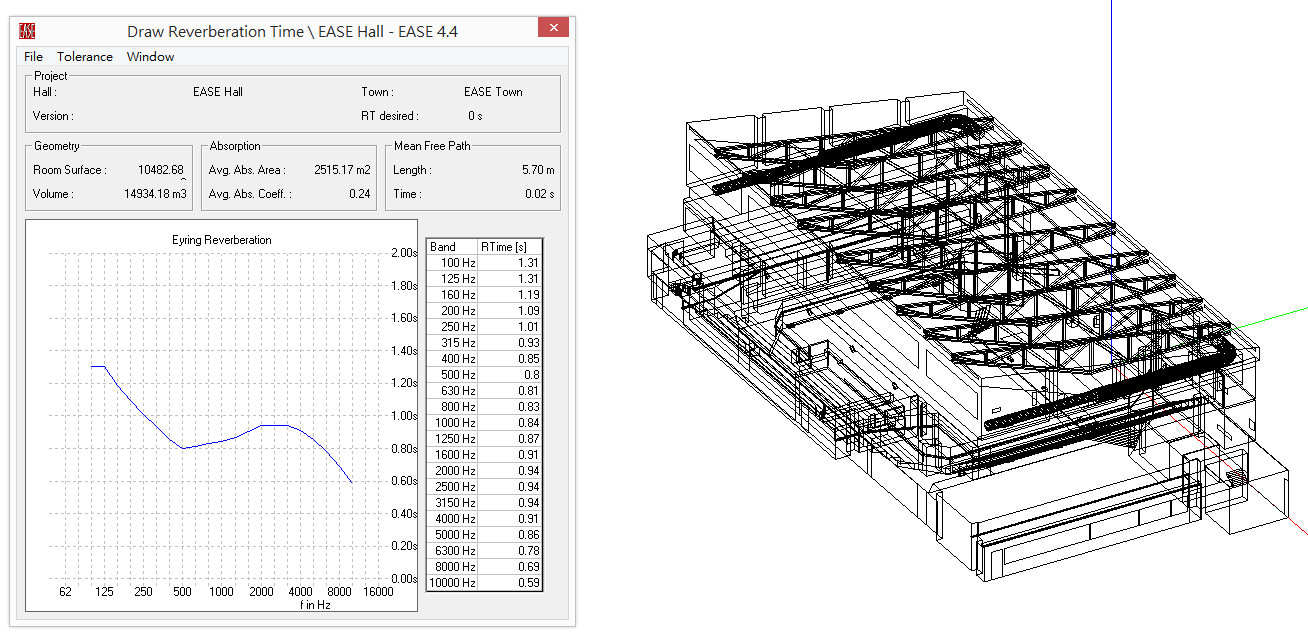Screen dimensions: 1308x639
Task: Select the 630 Hz band row
Action: point(484,391)
